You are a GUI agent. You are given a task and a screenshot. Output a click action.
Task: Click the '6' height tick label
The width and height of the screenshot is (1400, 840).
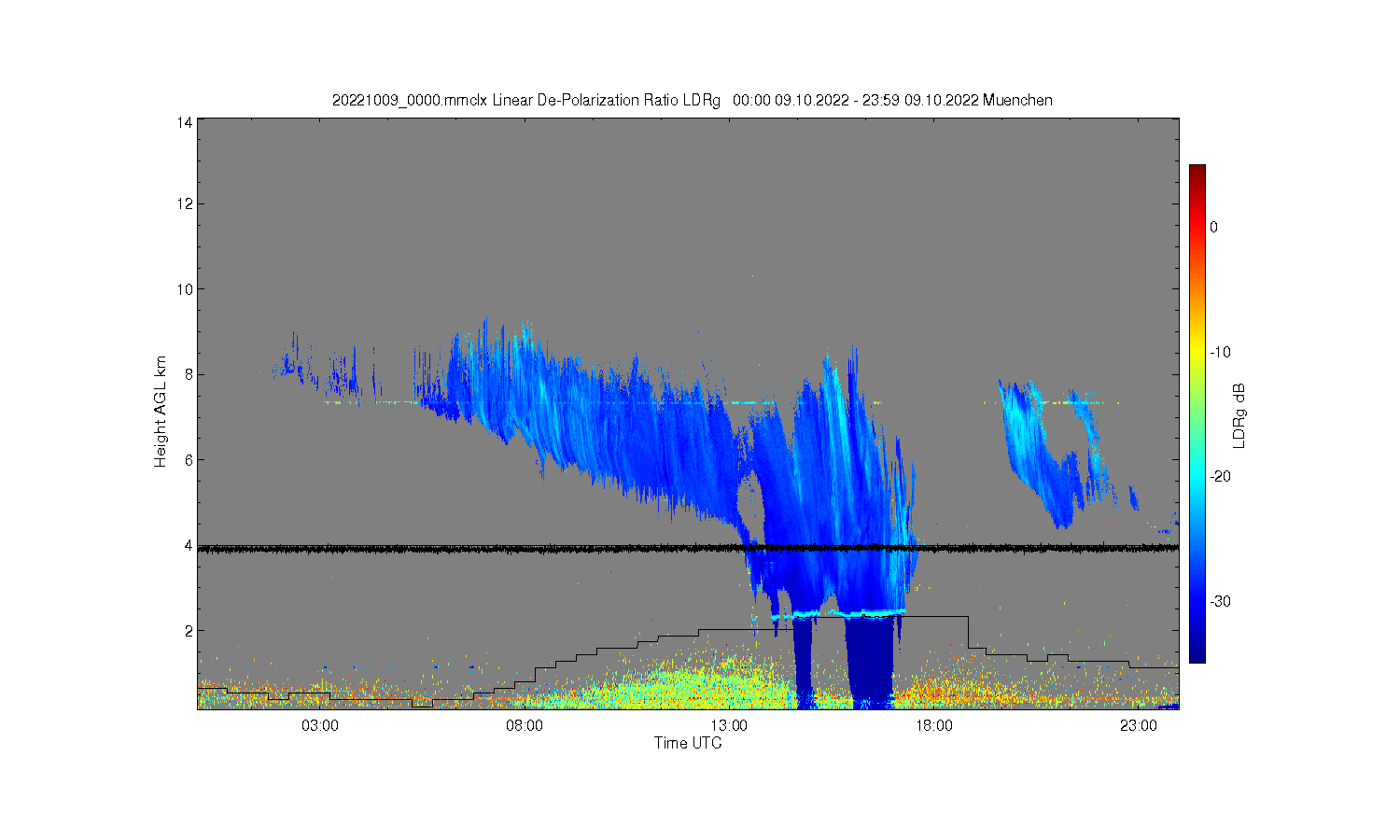pos(189,460)
